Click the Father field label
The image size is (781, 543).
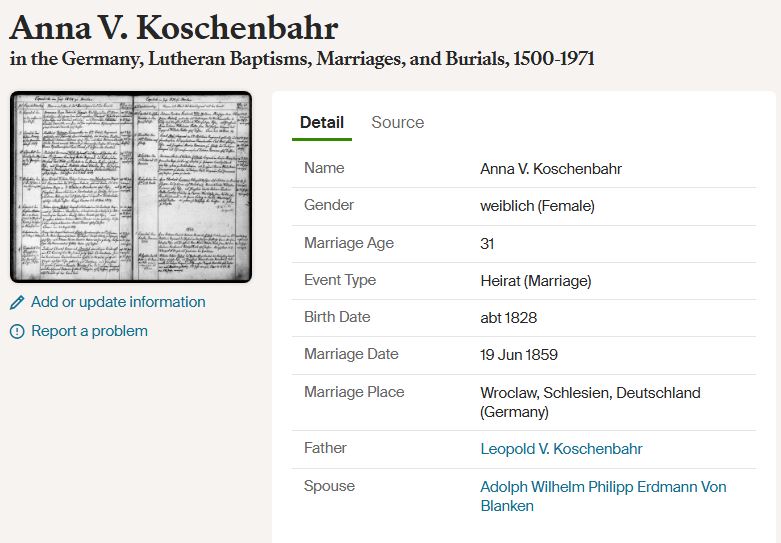tap(325, 449)
